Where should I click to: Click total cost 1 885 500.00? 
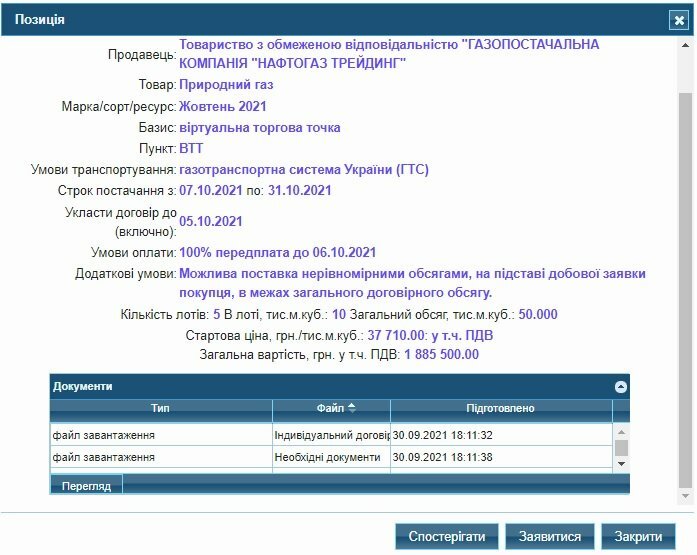(x=441, y=355)
